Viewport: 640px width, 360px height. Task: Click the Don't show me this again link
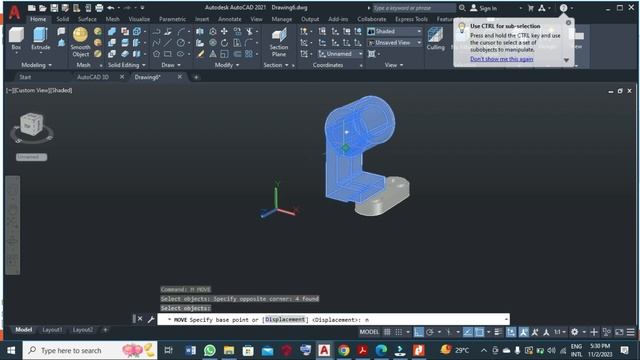click(x=502, y=59)
